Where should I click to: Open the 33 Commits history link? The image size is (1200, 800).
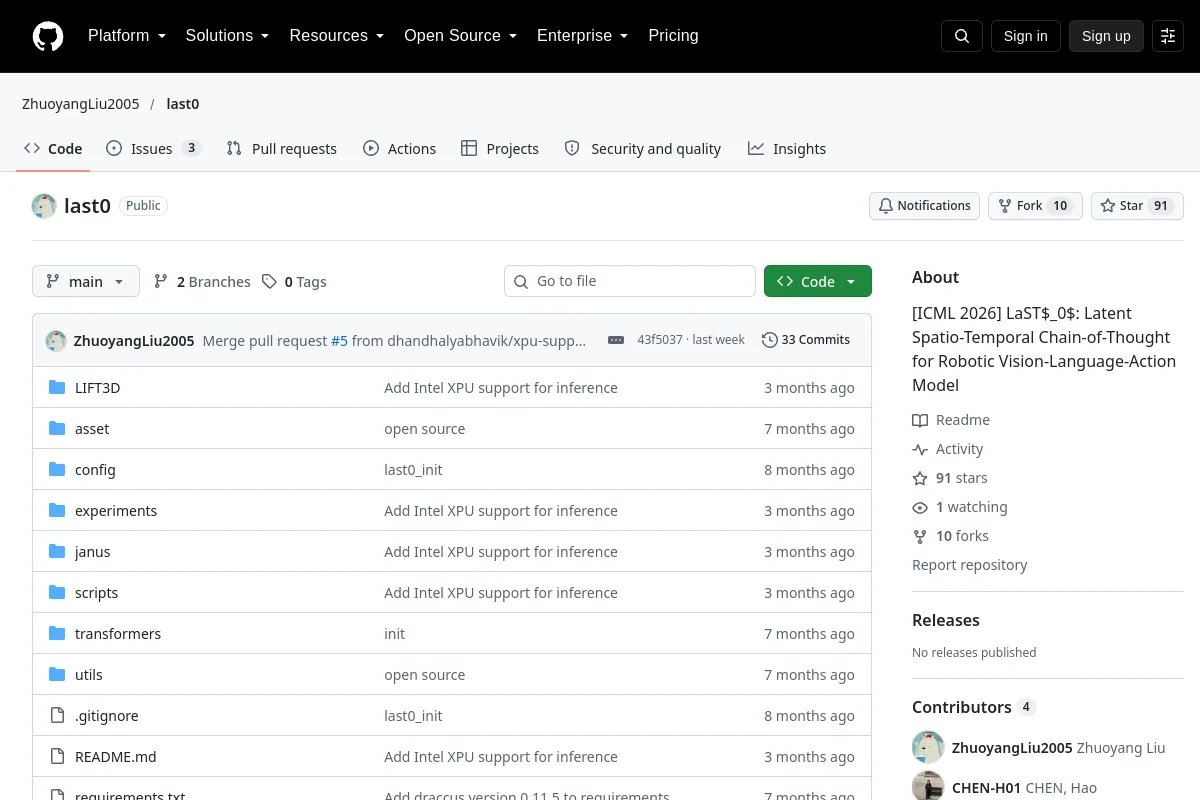coord(806,340)
